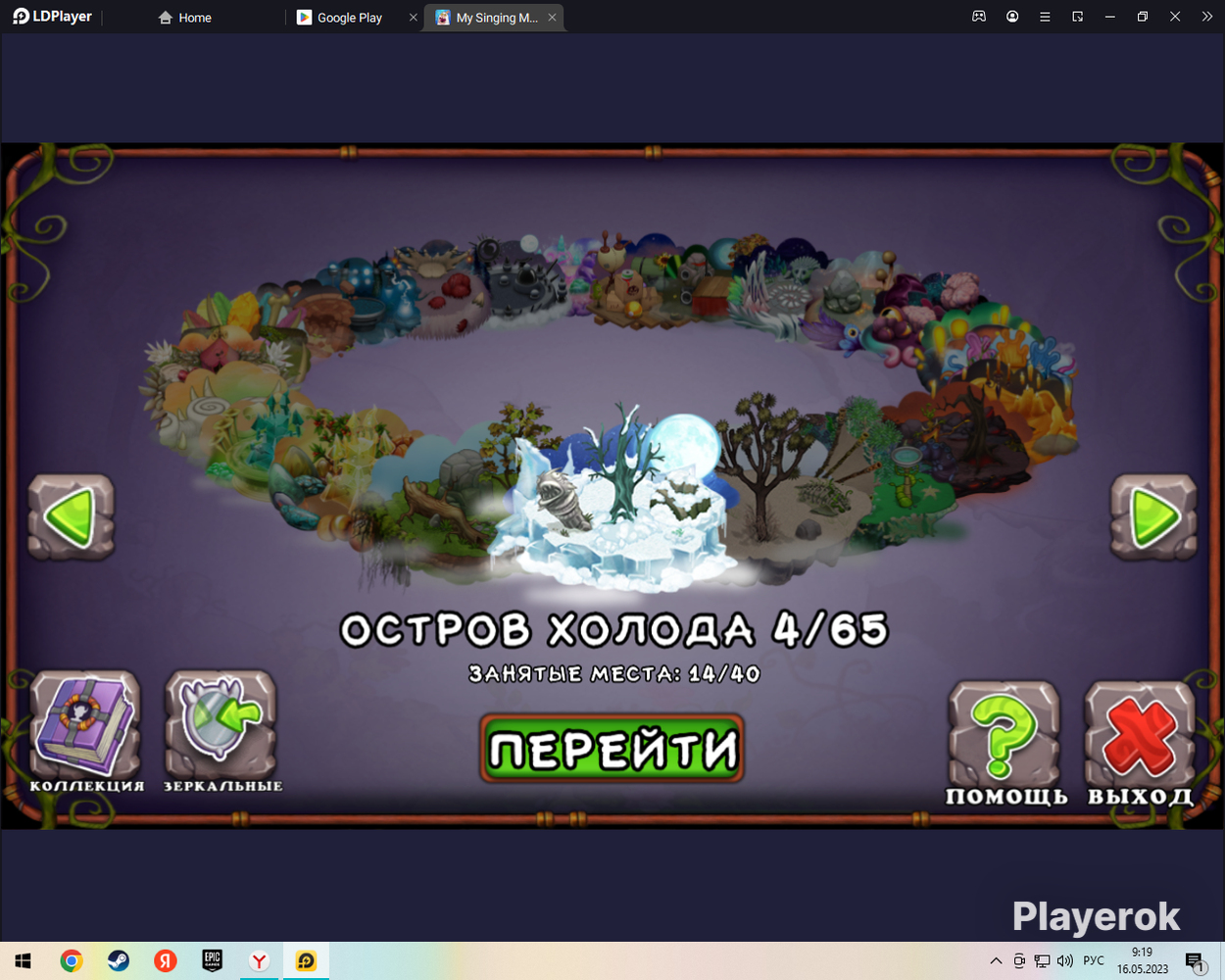
Task: Launch Epic Games from the taskbar
Action: click(212, 961)
